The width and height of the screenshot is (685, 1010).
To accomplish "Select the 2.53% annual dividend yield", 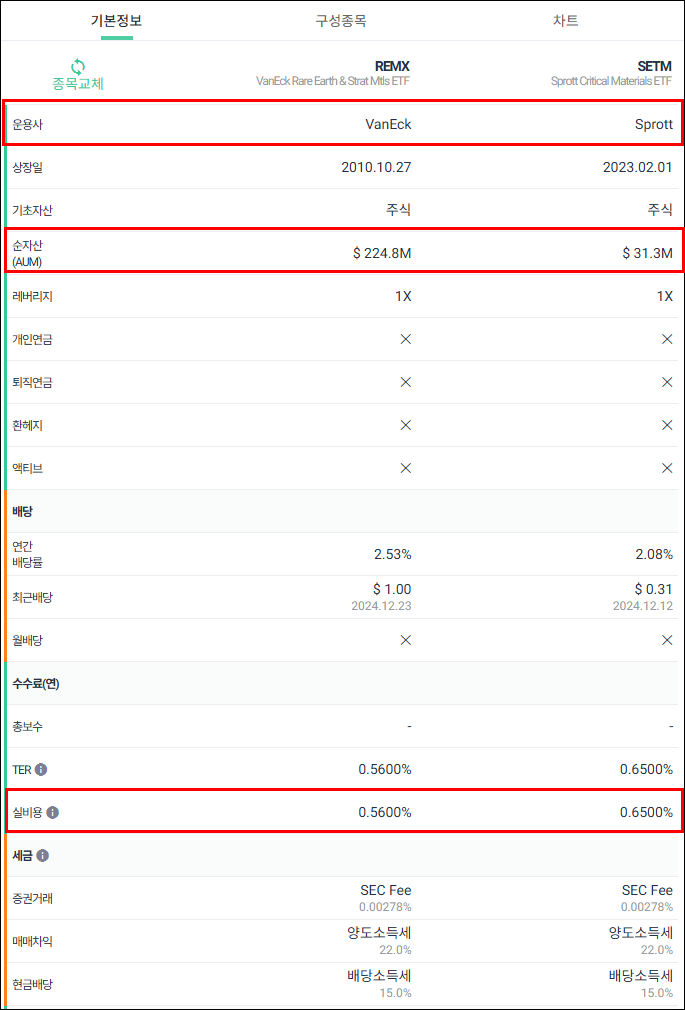I will tap(392, 554).
